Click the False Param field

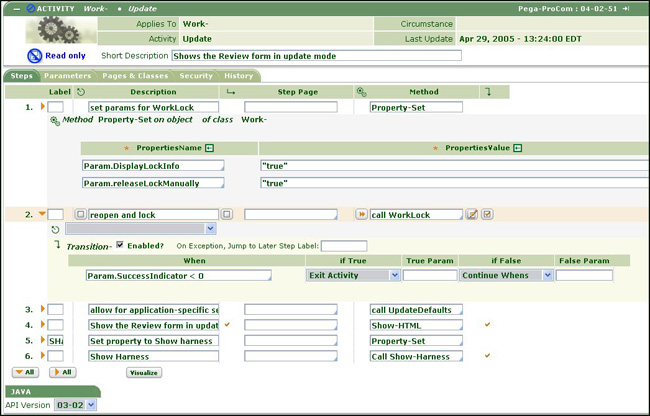click(x=584, y=276)
